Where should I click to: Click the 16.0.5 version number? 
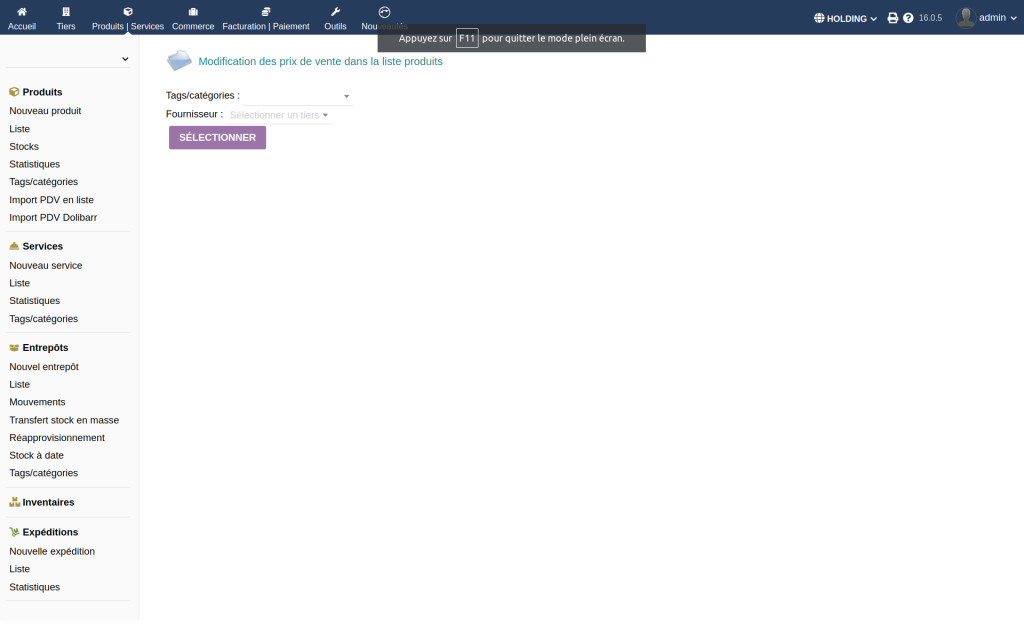[x=930, y=18]
